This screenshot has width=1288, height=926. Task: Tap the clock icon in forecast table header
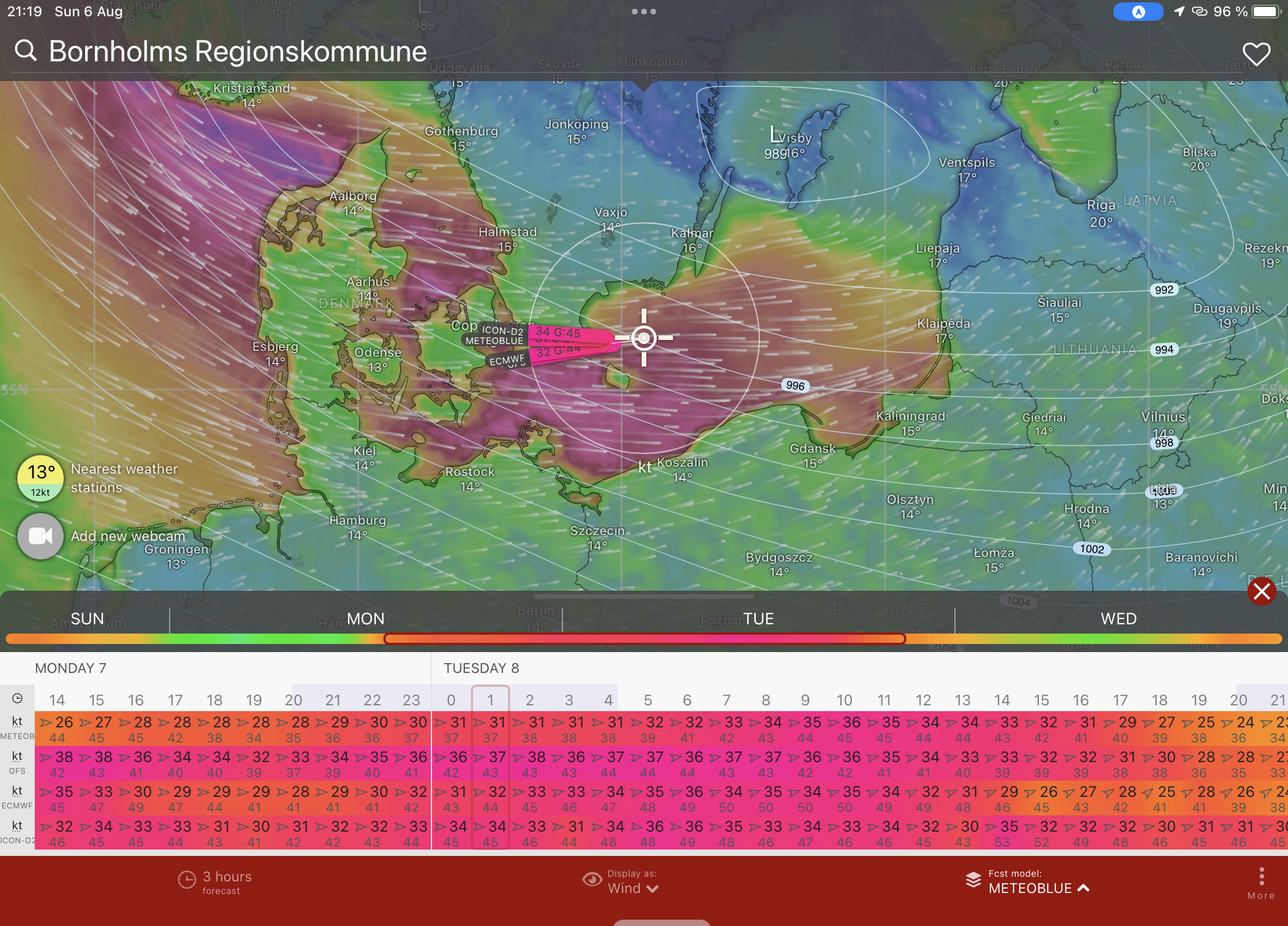point(17,698)
